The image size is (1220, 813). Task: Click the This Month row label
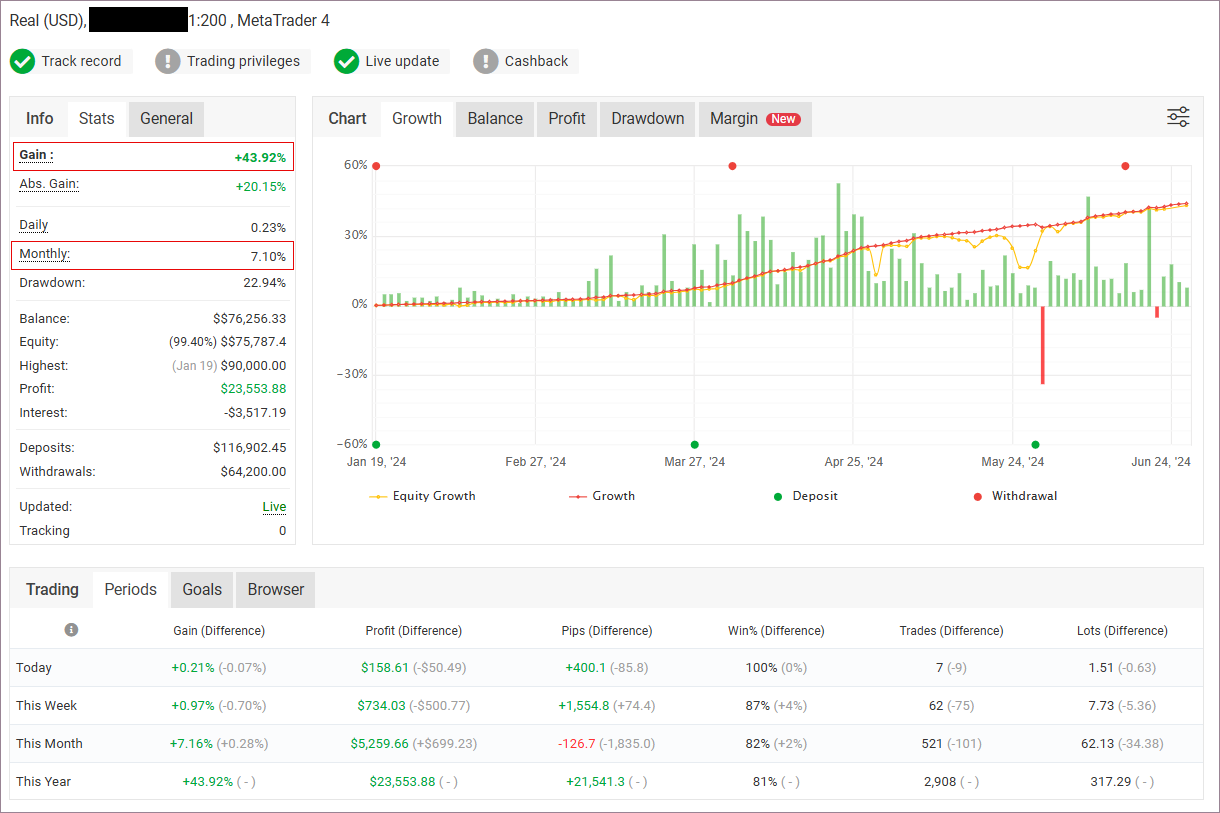pyautogui.click(x=49, y=744)
